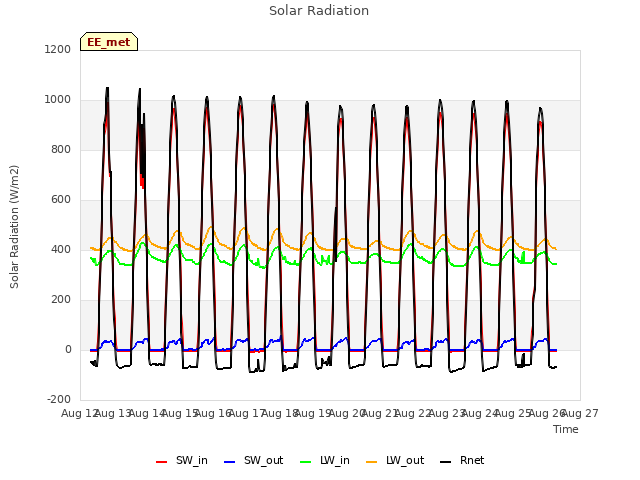Toggle the LW_in legend entry
640x480 pixels.
324,461
